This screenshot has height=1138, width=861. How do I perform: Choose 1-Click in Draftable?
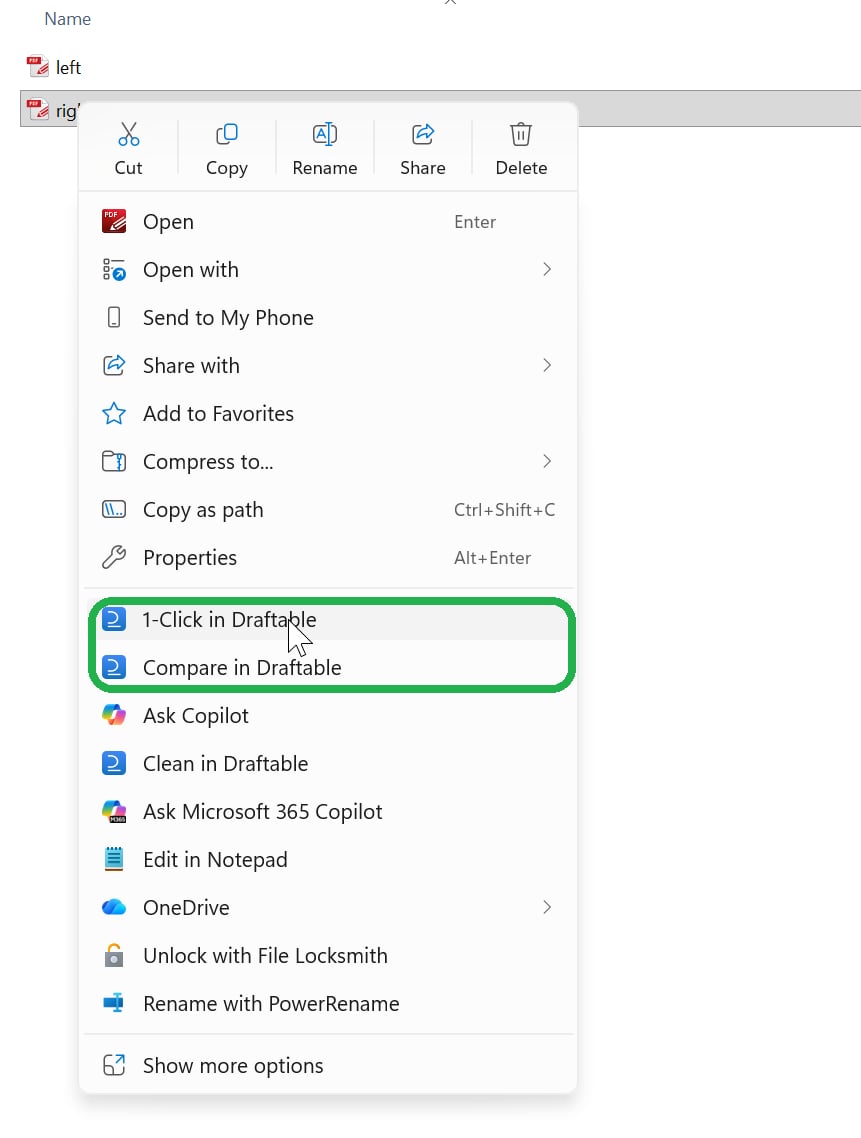[328, 619]
